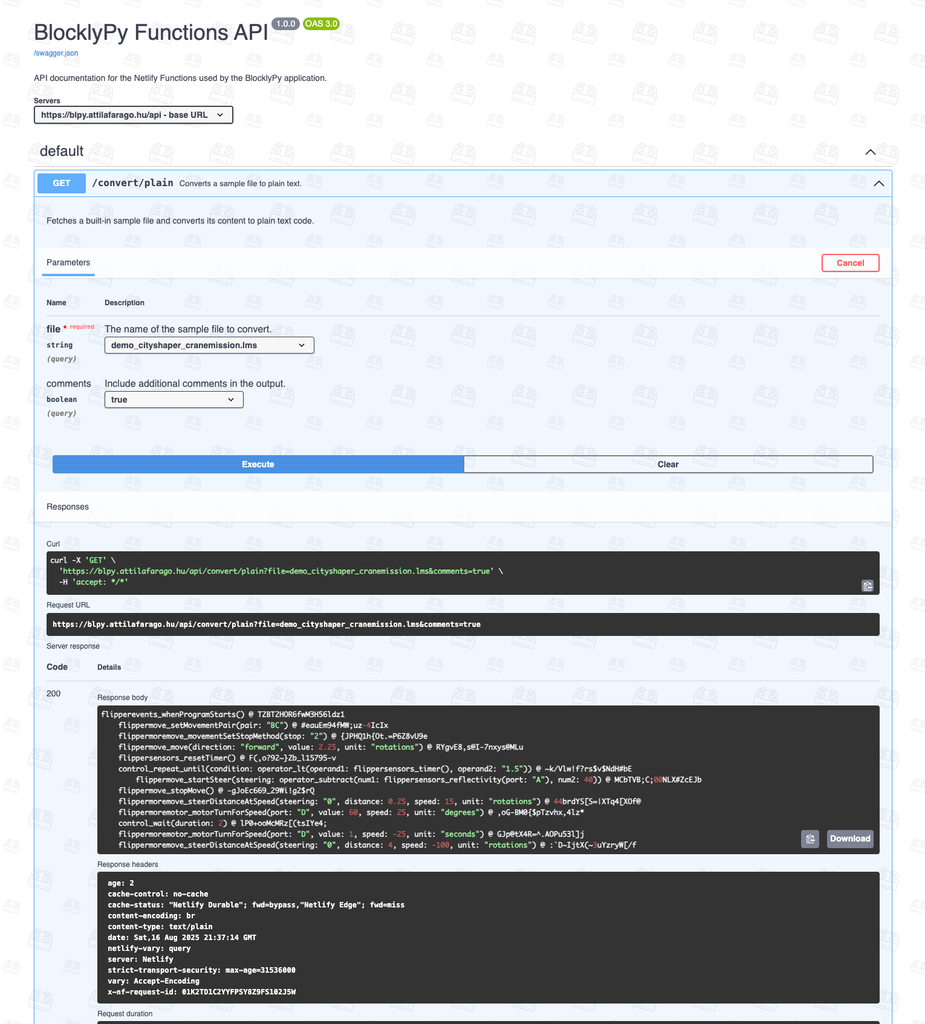
Task: Execute the /convert/plain request
Action: click(x=257, y=464)
